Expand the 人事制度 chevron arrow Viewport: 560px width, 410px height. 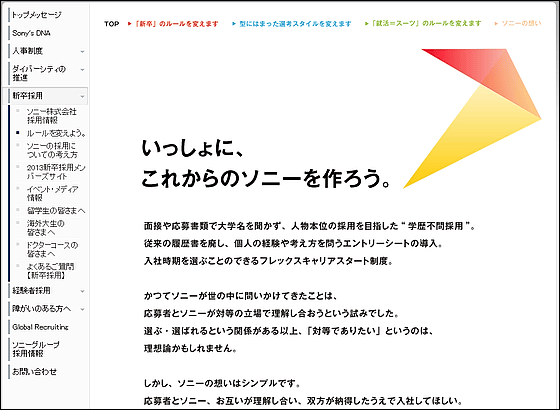(82, 52)
